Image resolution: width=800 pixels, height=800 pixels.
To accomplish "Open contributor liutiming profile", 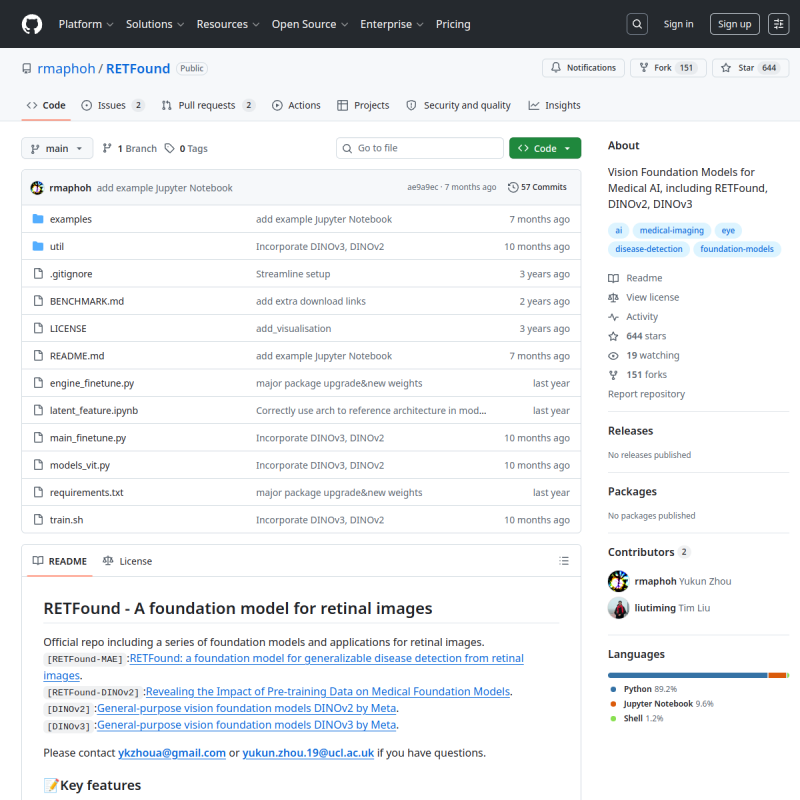I will 655,608.
